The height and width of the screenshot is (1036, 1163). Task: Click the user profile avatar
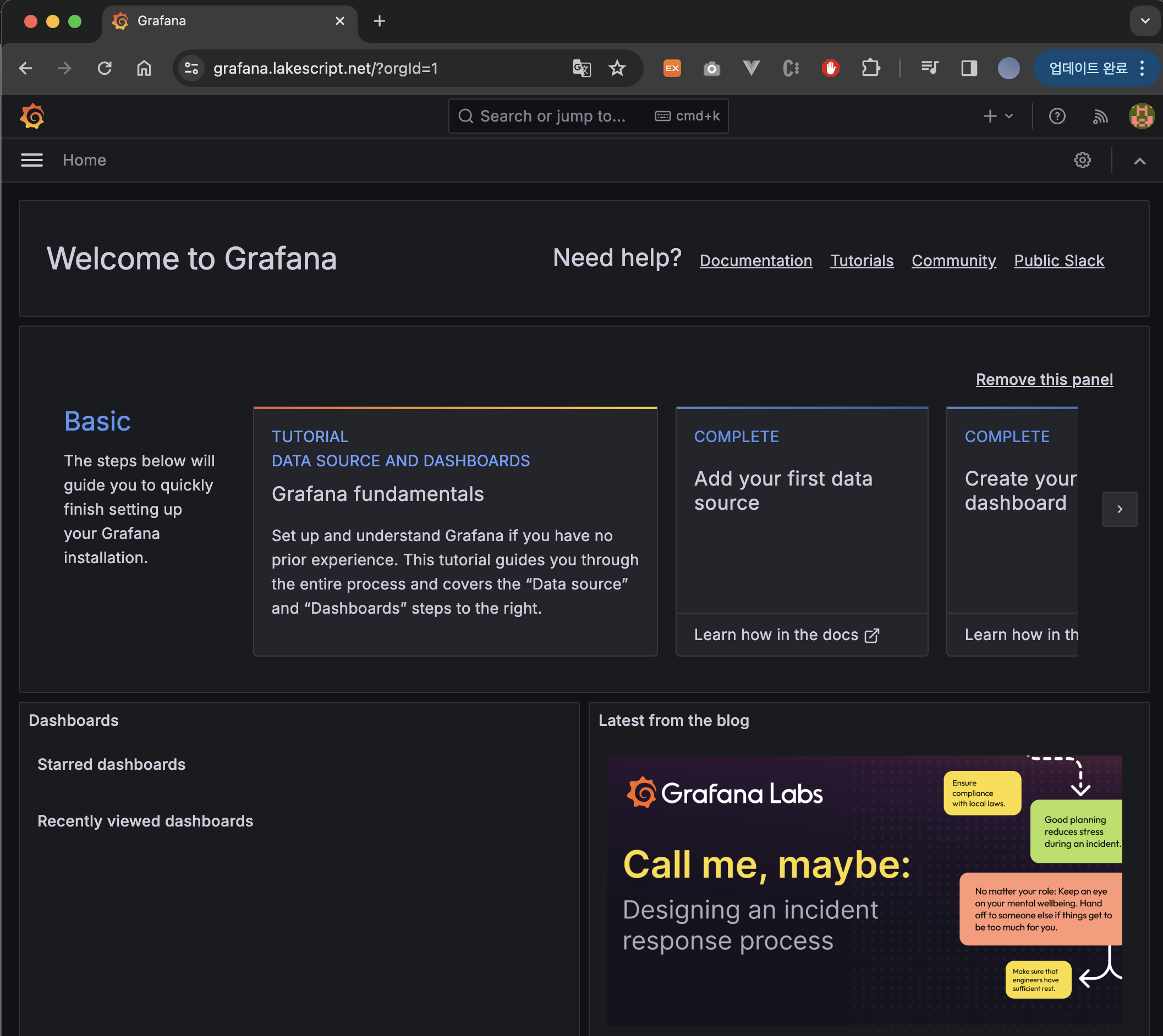coord(1141,116)
